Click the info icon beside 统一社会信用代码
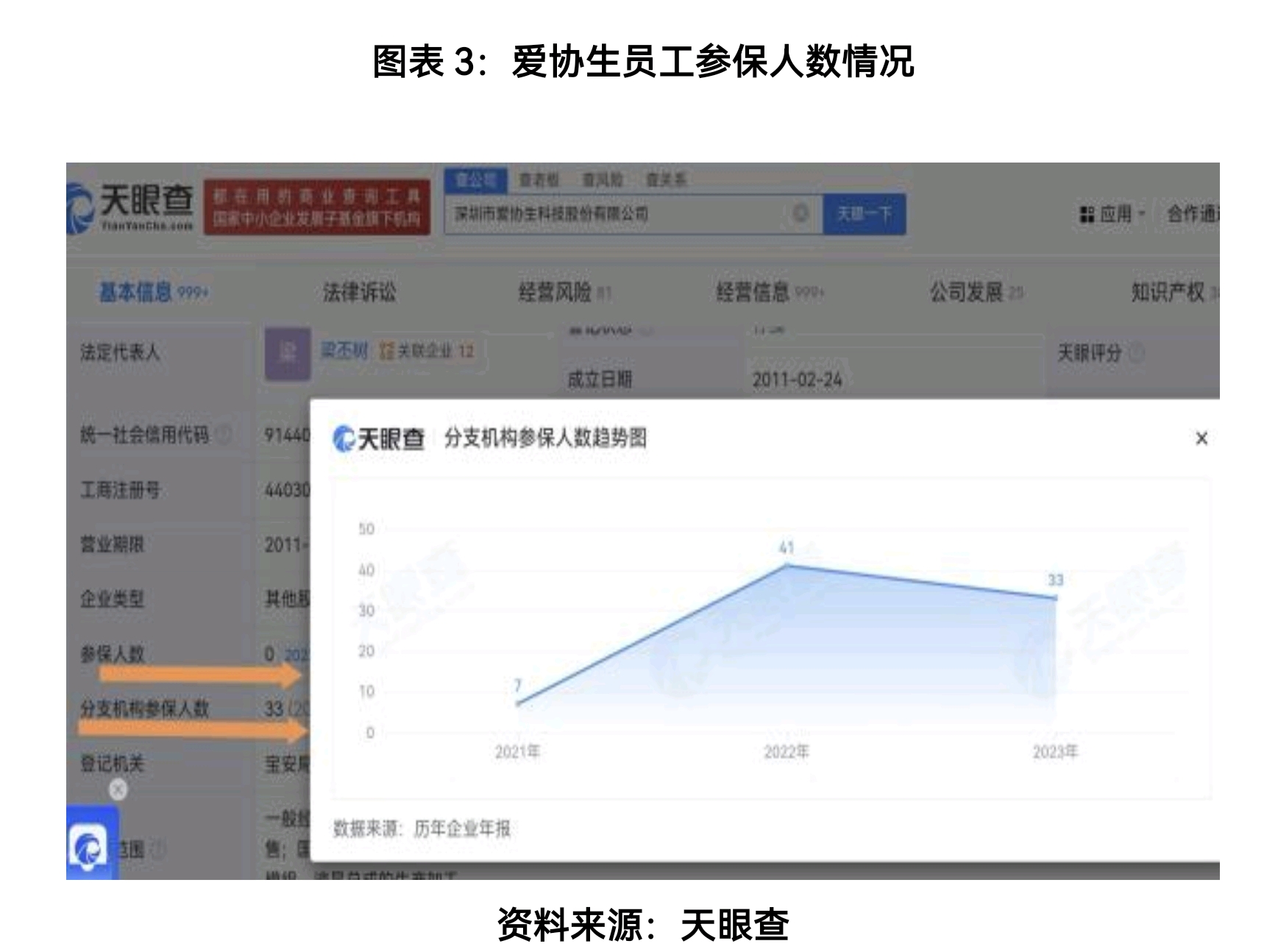The height and width of the screenshot is (952, 1278). tap(224, 435)
